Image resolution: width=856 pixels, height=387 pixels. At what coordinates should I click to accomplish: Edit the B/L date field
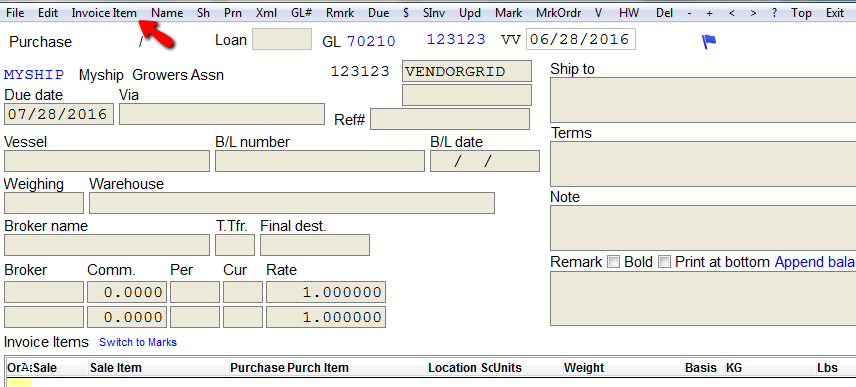pos(485,161)
